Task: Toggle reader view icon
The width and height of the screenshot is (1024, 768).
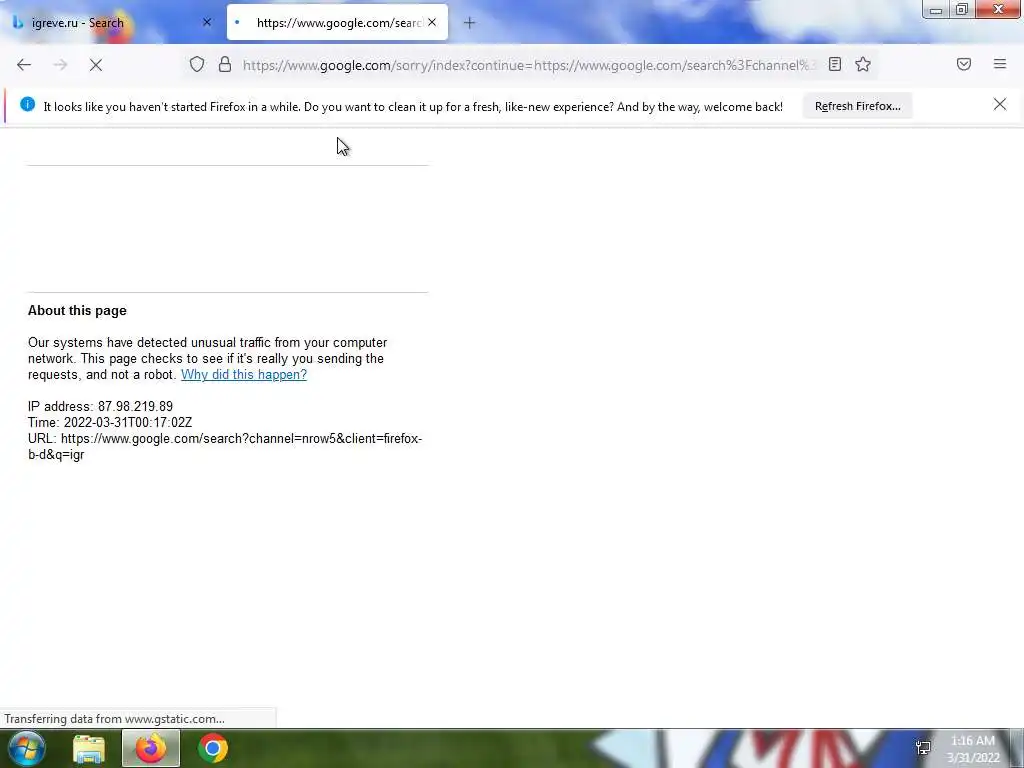Action: (835, 64)
